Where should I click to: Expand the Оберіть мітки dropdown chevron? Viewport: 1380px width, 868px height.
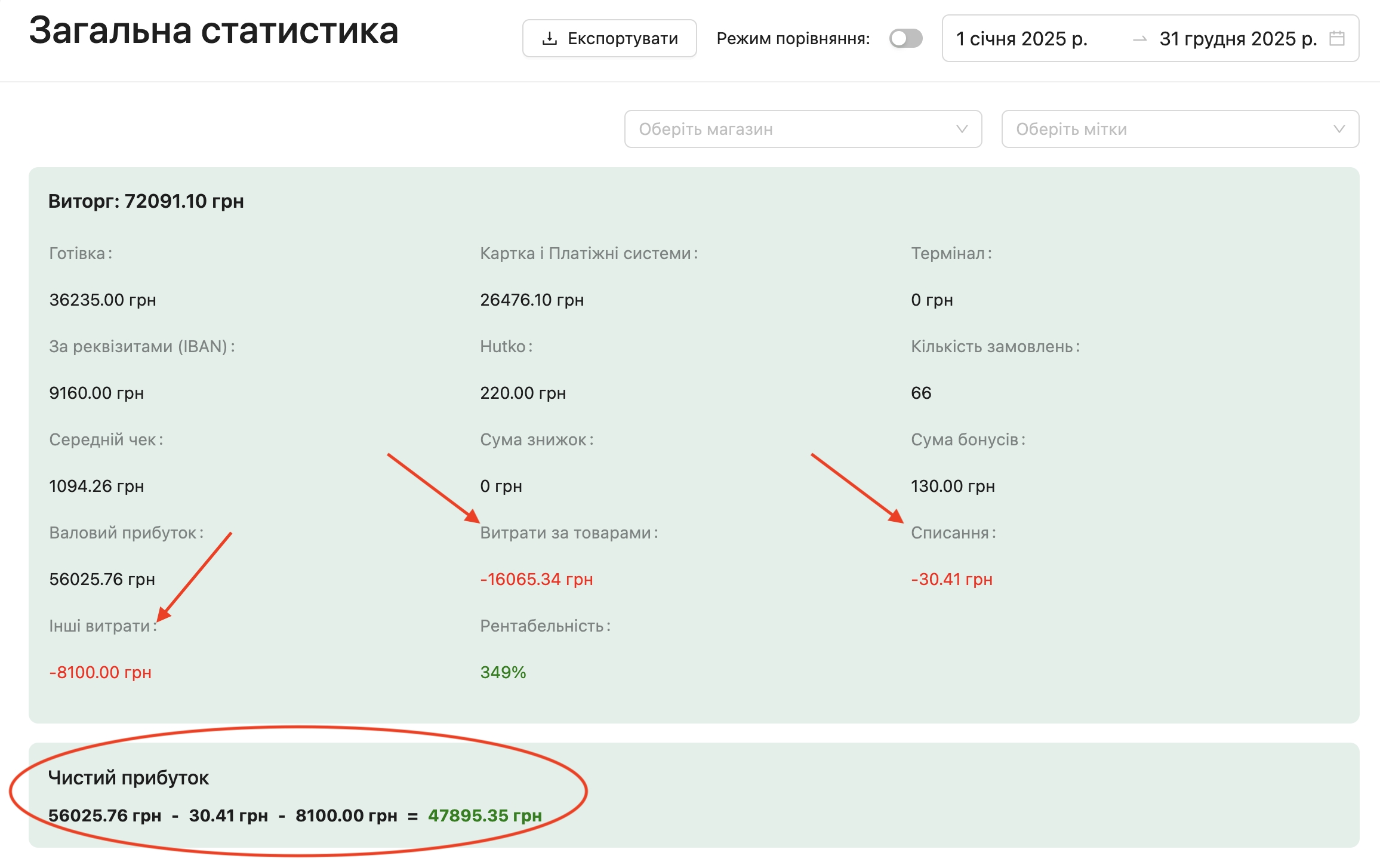pos(1339,129)
